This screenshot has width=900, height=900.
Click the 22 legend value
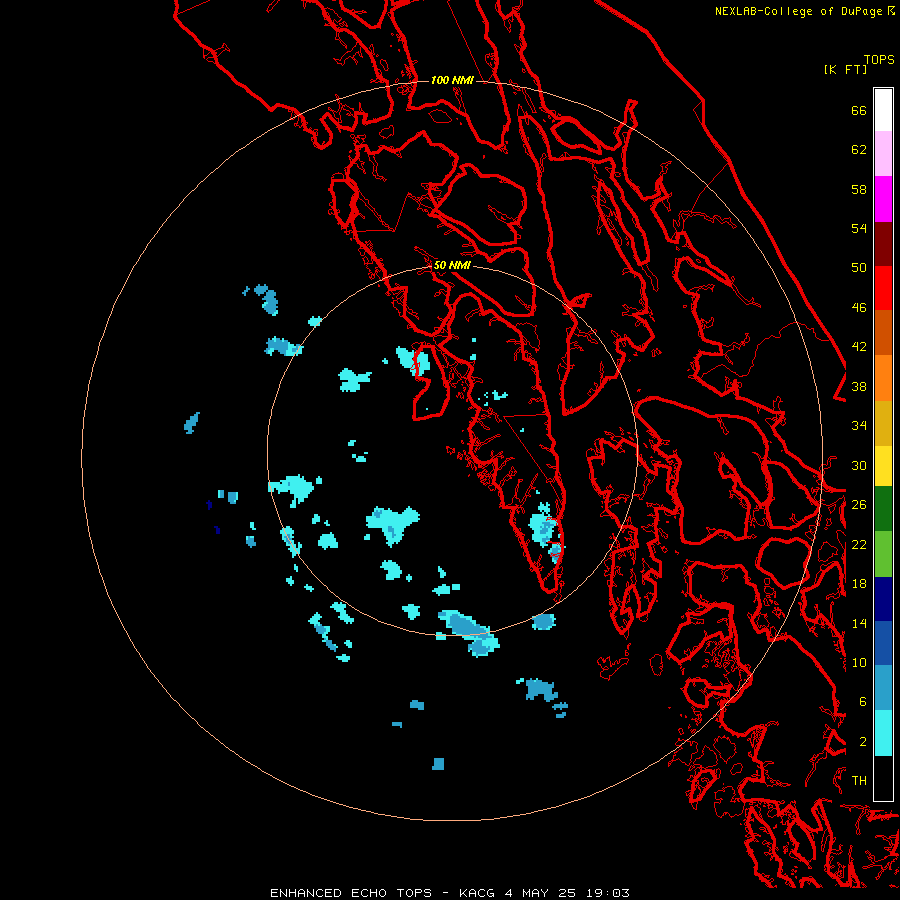[859, 544]
